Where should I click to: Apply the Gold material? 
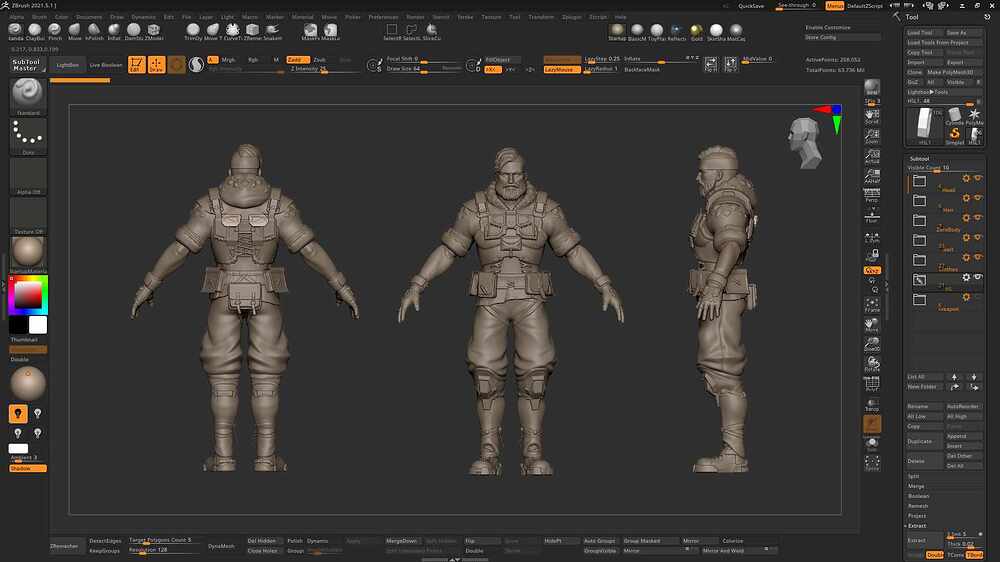click(x=696, y=32)
